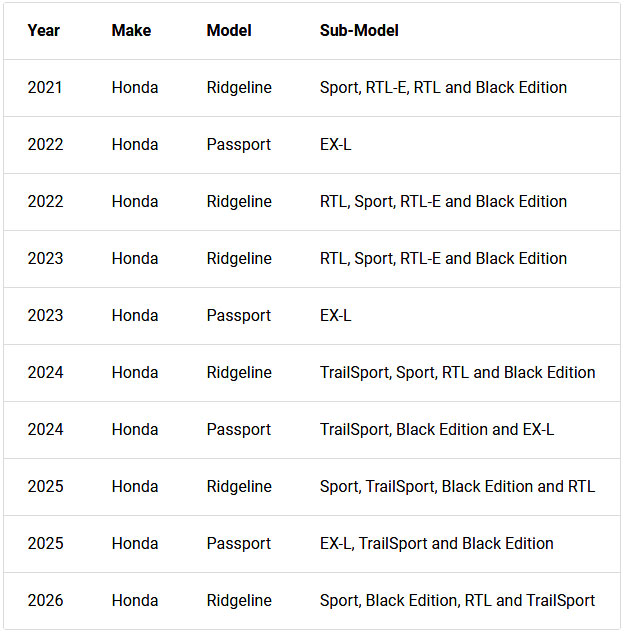Select the 2022 Ridgeline model cell

coord(239,202)
